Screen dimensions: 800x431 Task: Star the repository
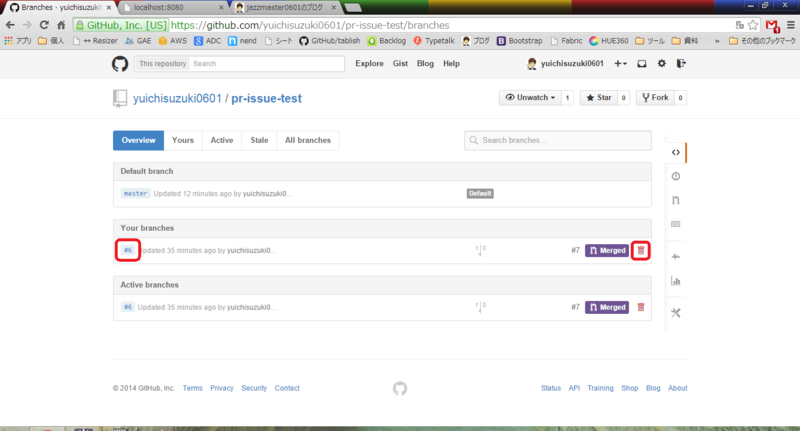[599, 97]
